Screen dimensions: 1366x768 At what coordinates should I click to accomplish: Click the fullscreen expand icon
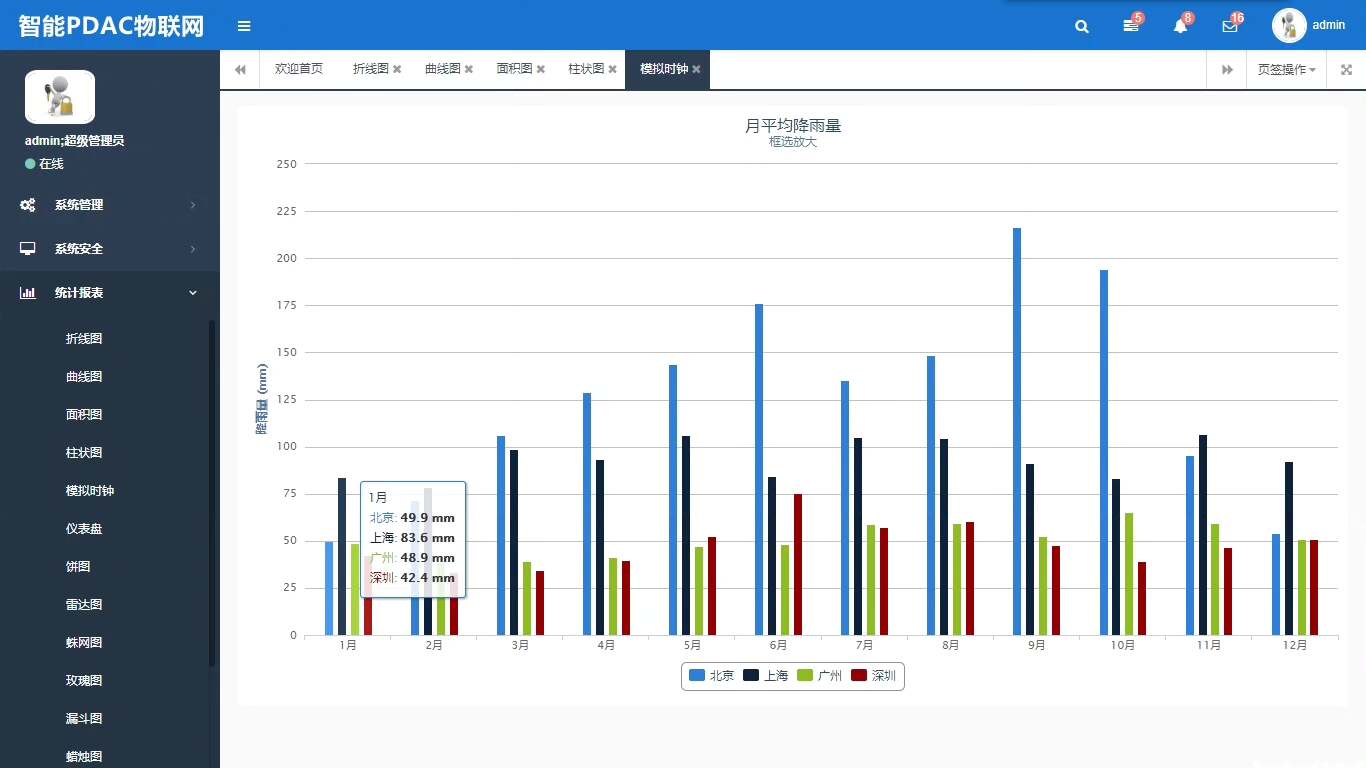pyautogui.click(x=1346, y=70)
